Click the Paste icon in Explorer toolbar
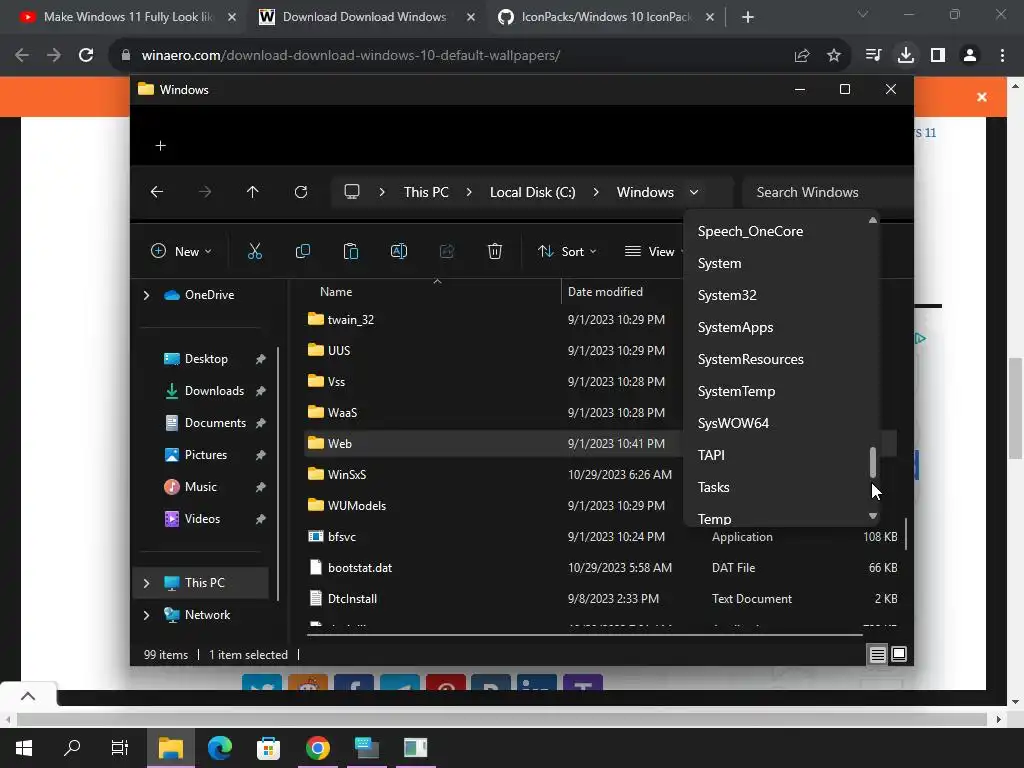 coord(351,251)
